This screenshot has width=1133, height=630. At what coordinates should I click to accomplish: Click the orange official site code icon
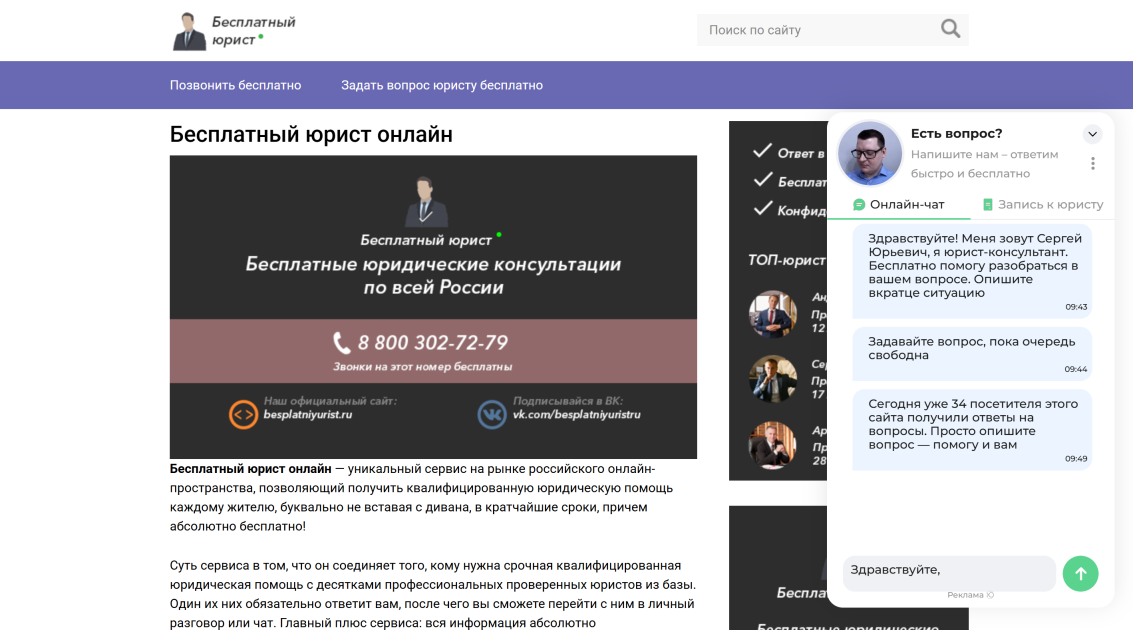(x=244, y=415)
